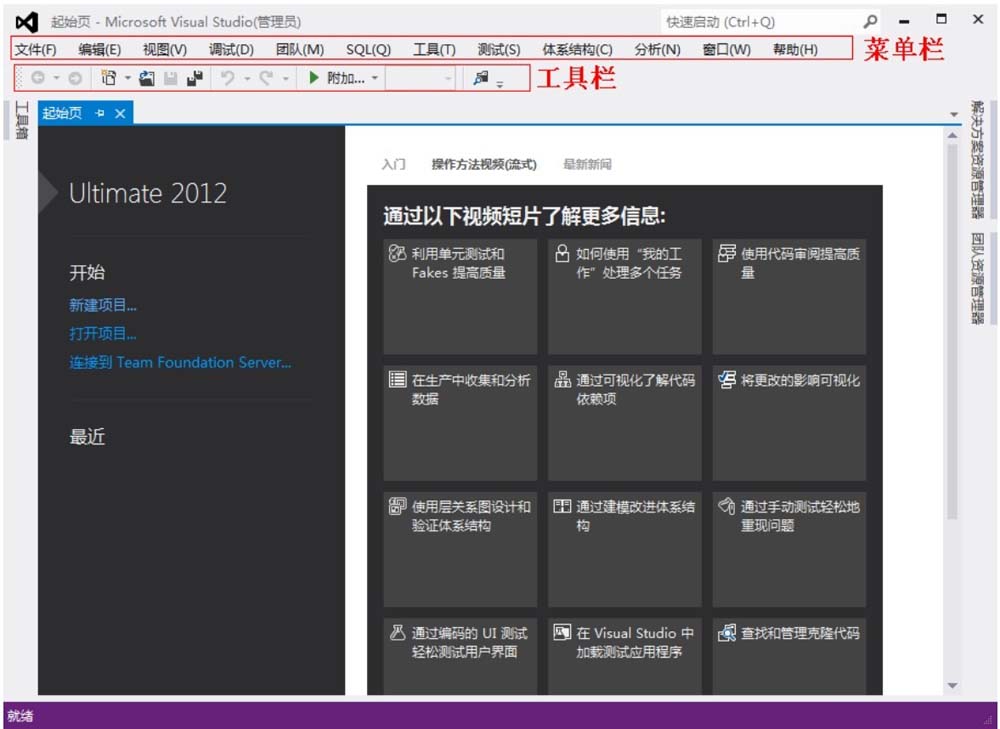Open video tile 如何使用“我的工作”处理多个任务
Image resolution: width=1000 pixels, height=729 pixels.
[624, 296]
